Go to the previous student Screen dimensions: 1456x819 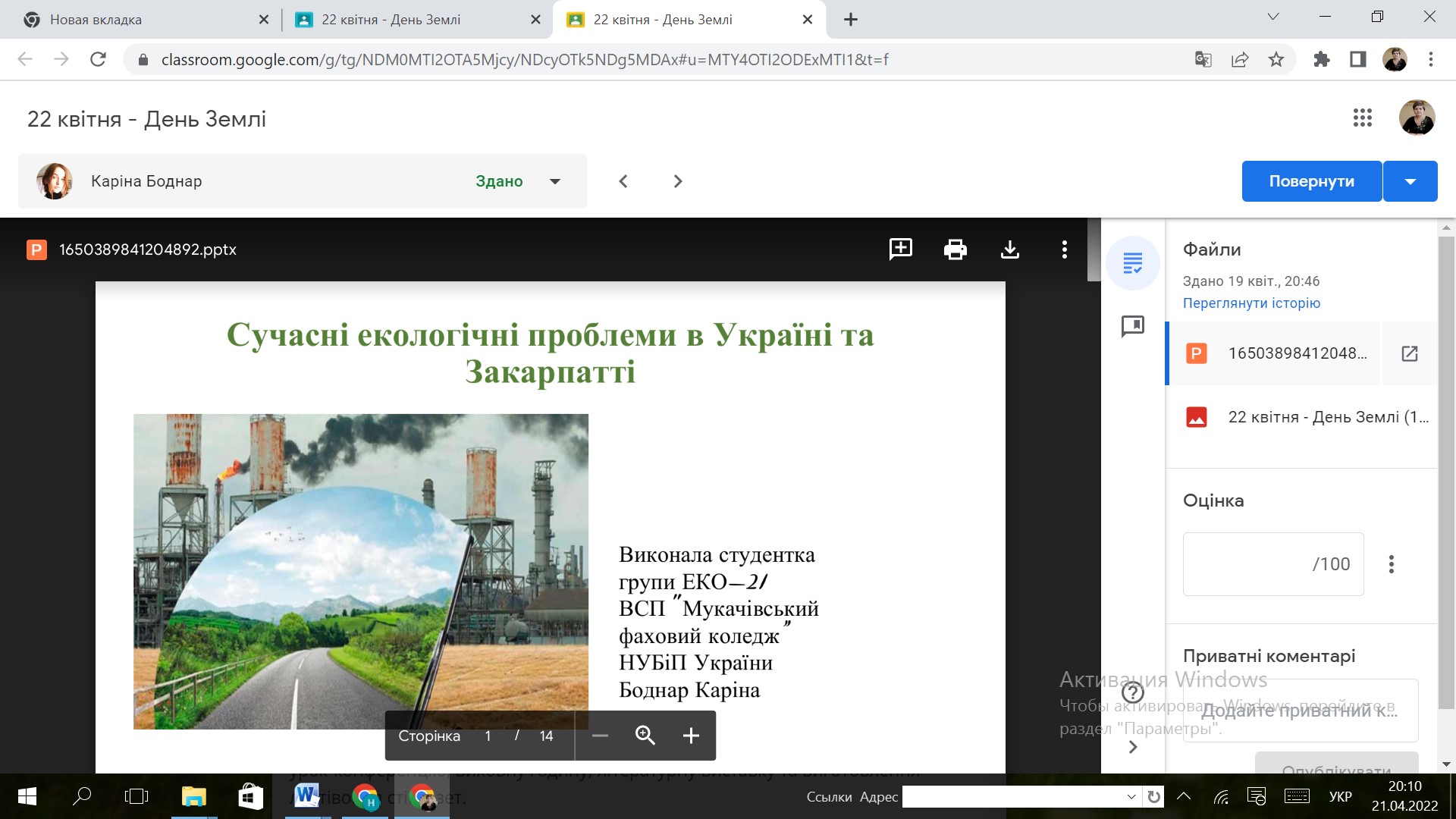[x=623, y=181]
